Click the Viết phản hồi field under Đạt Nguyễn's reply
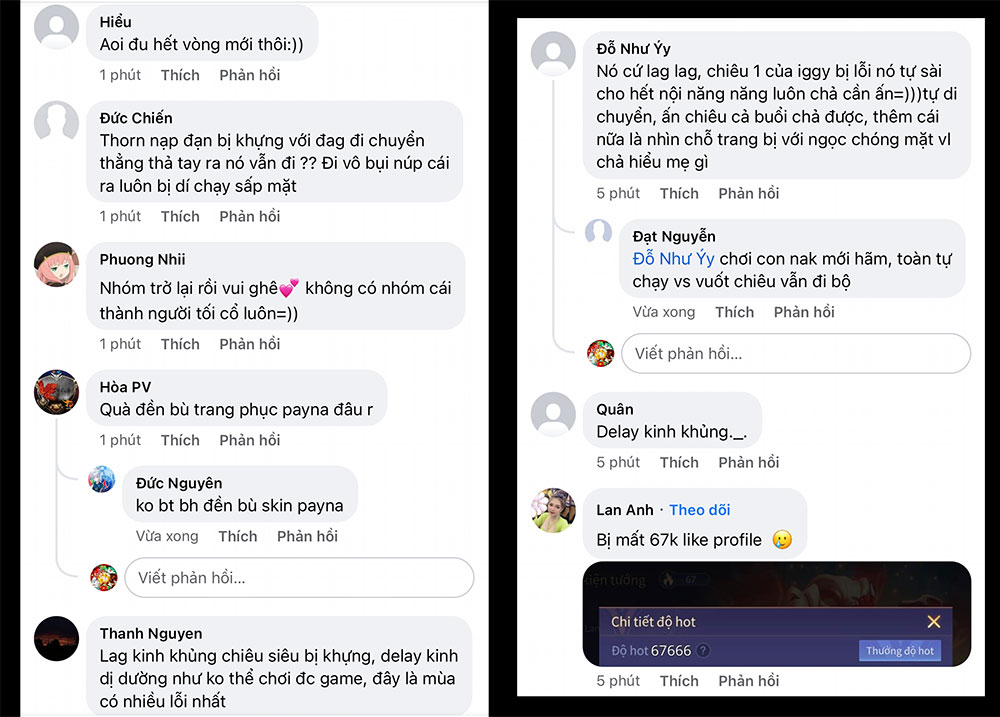Screen dimensions: 1000x717 [x=795, y=354]
